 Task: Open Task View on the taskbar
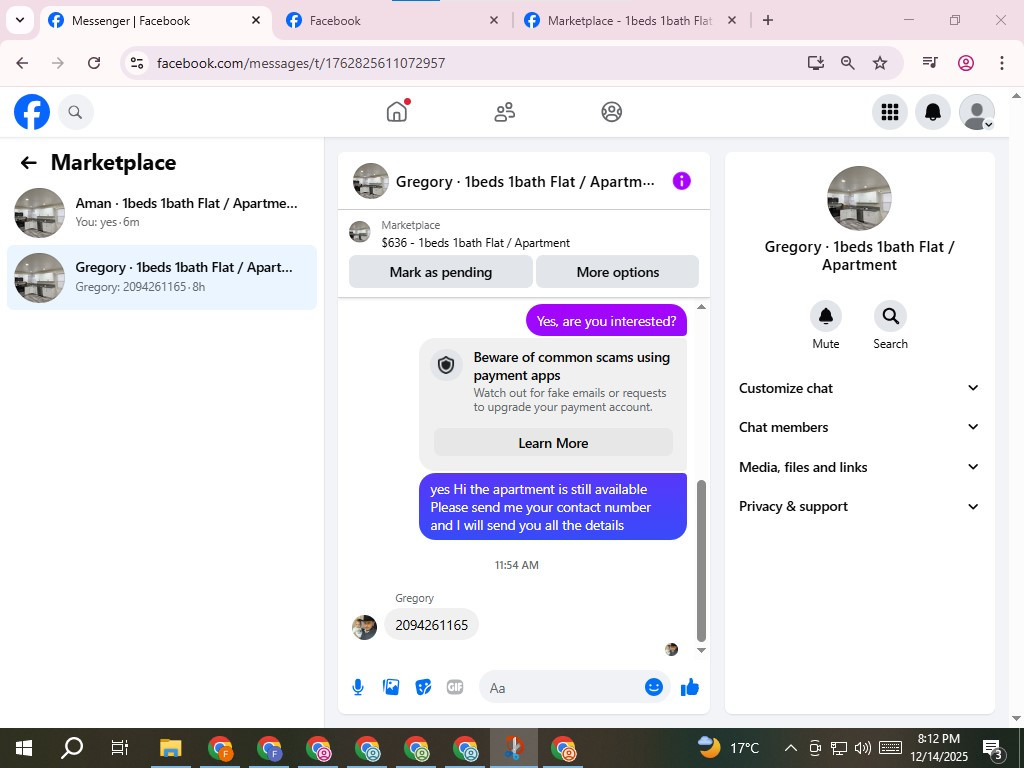point(120,748)
